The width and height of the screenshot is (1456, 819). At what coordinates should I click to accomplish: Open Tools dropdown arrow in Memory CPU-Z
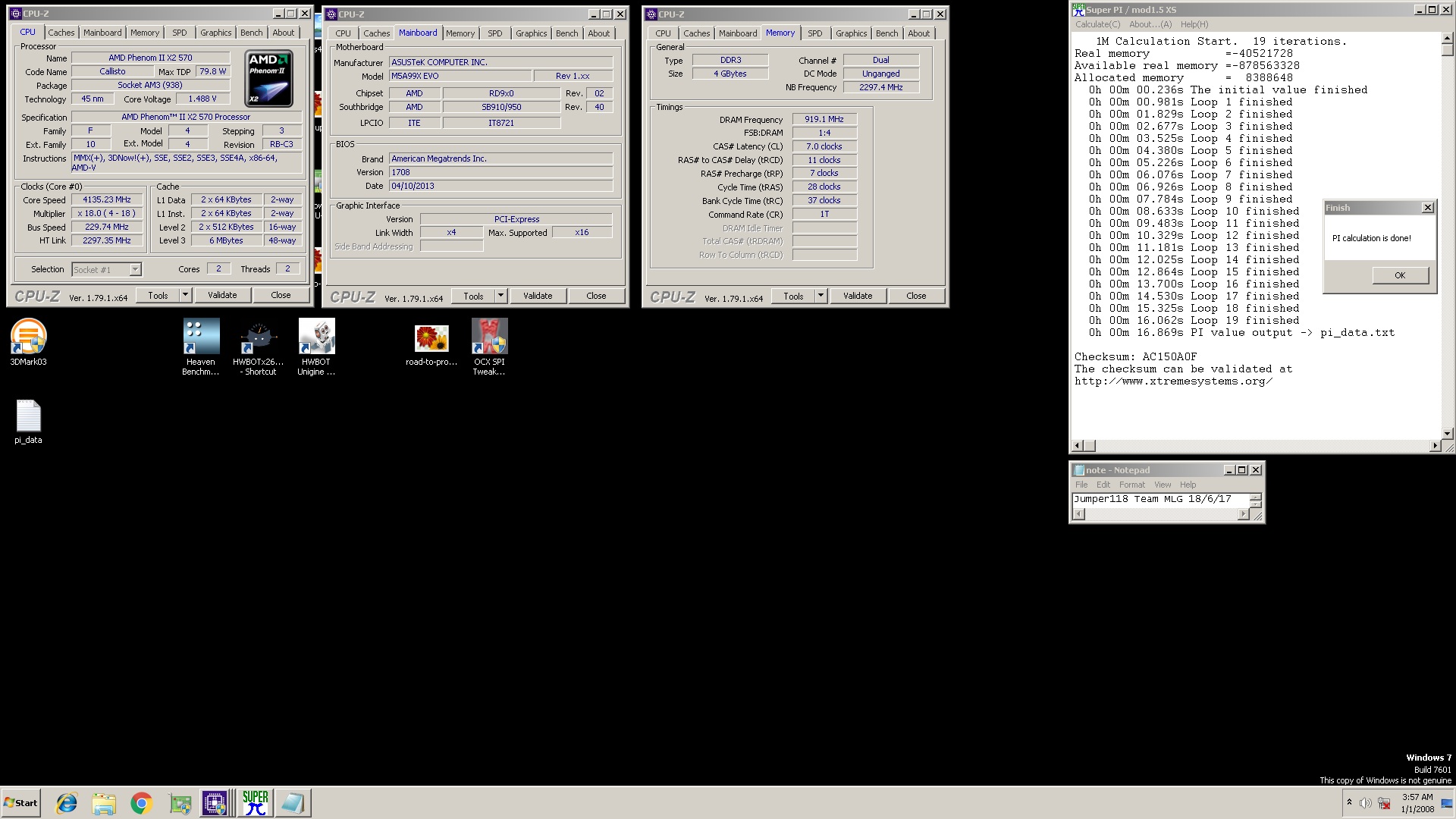821,296
